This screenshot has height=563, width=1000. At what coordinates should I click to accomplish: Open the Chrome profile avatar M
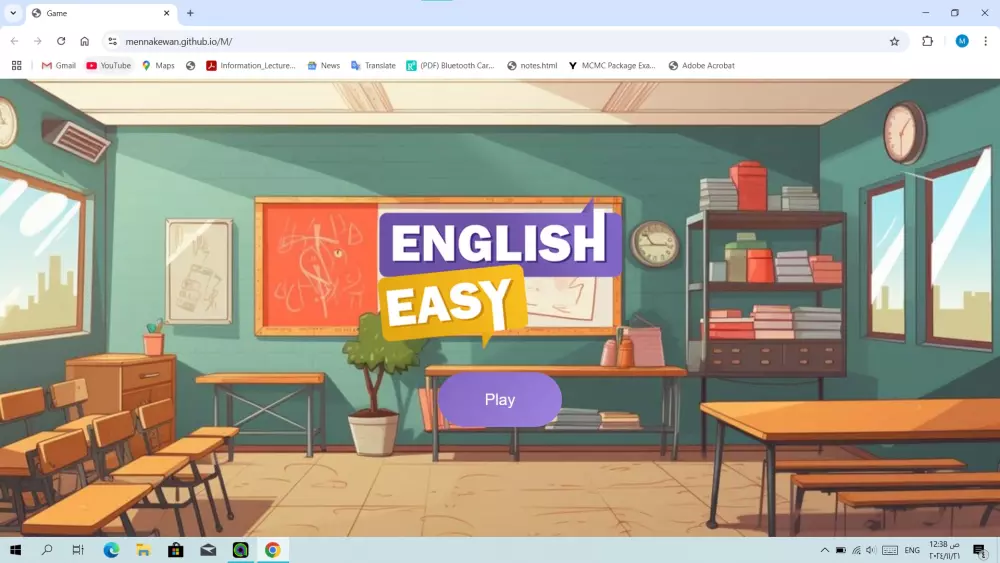962,41
